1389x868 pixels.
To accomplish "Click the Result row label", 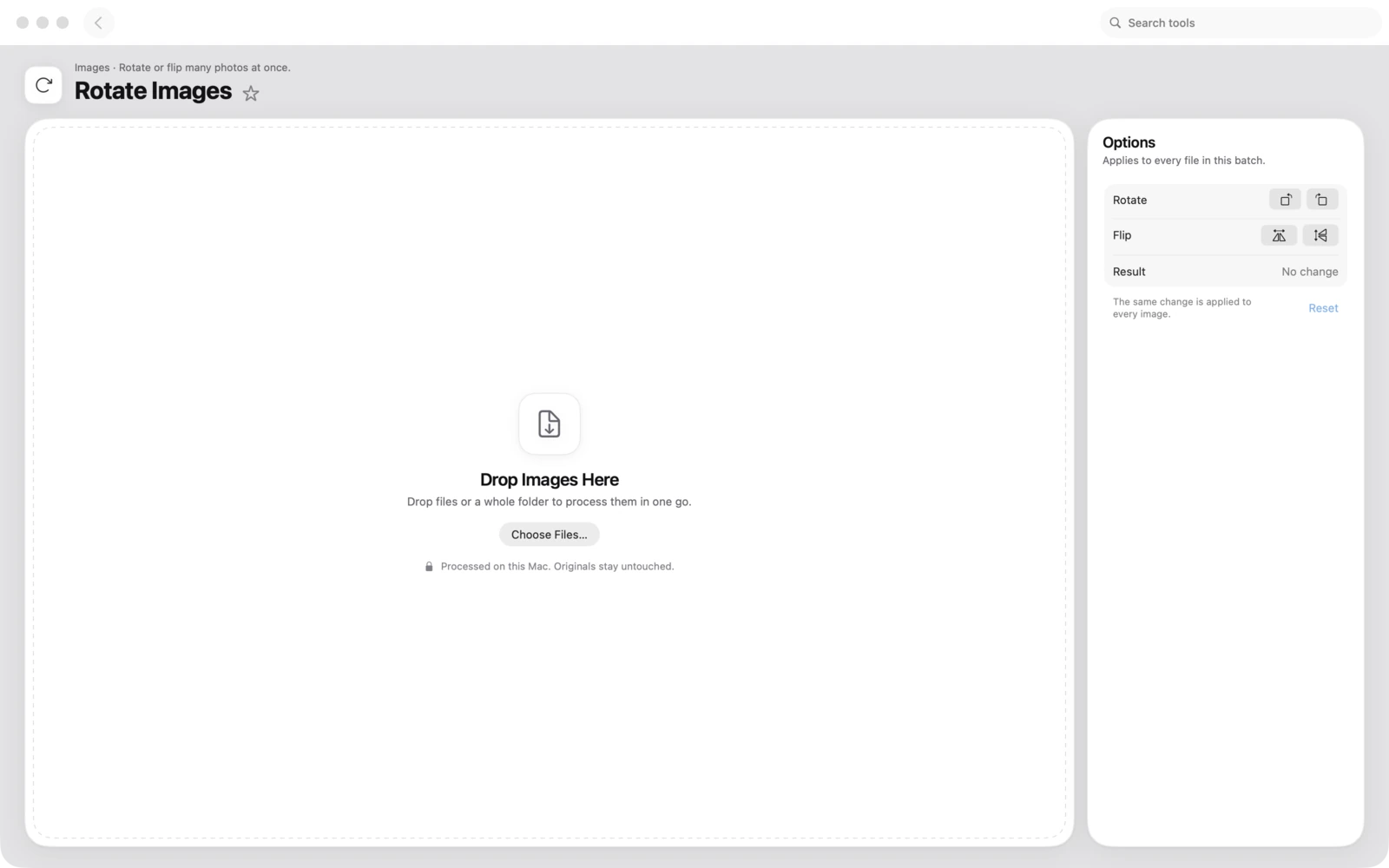I will coord(1129,272).
